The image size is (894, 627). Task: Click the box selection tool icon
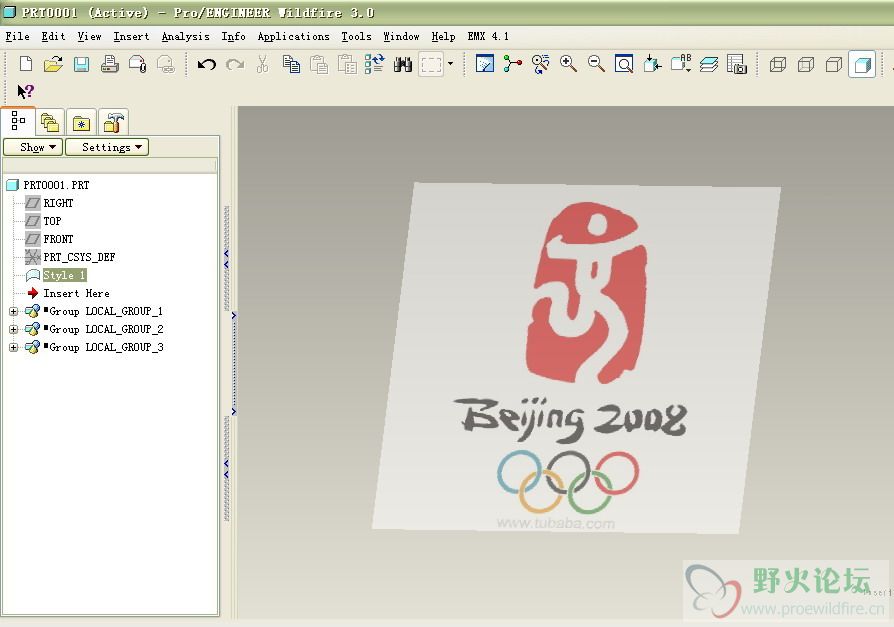click(x=432, y=64)
